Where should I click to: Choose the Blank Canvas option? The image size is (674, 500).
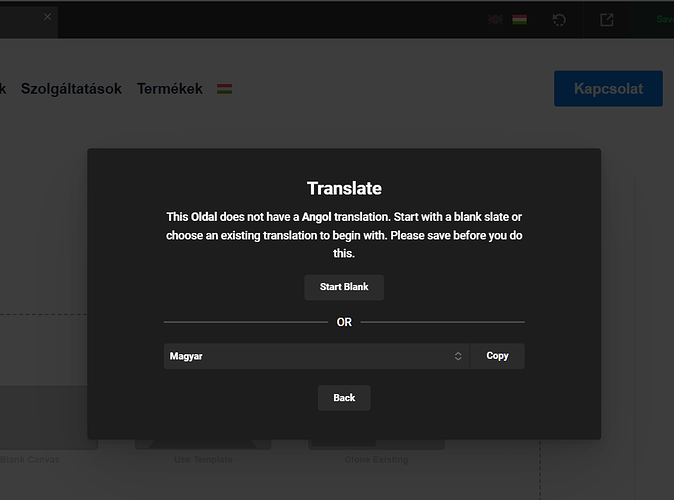pyautogui.click(x=30, y=459)
